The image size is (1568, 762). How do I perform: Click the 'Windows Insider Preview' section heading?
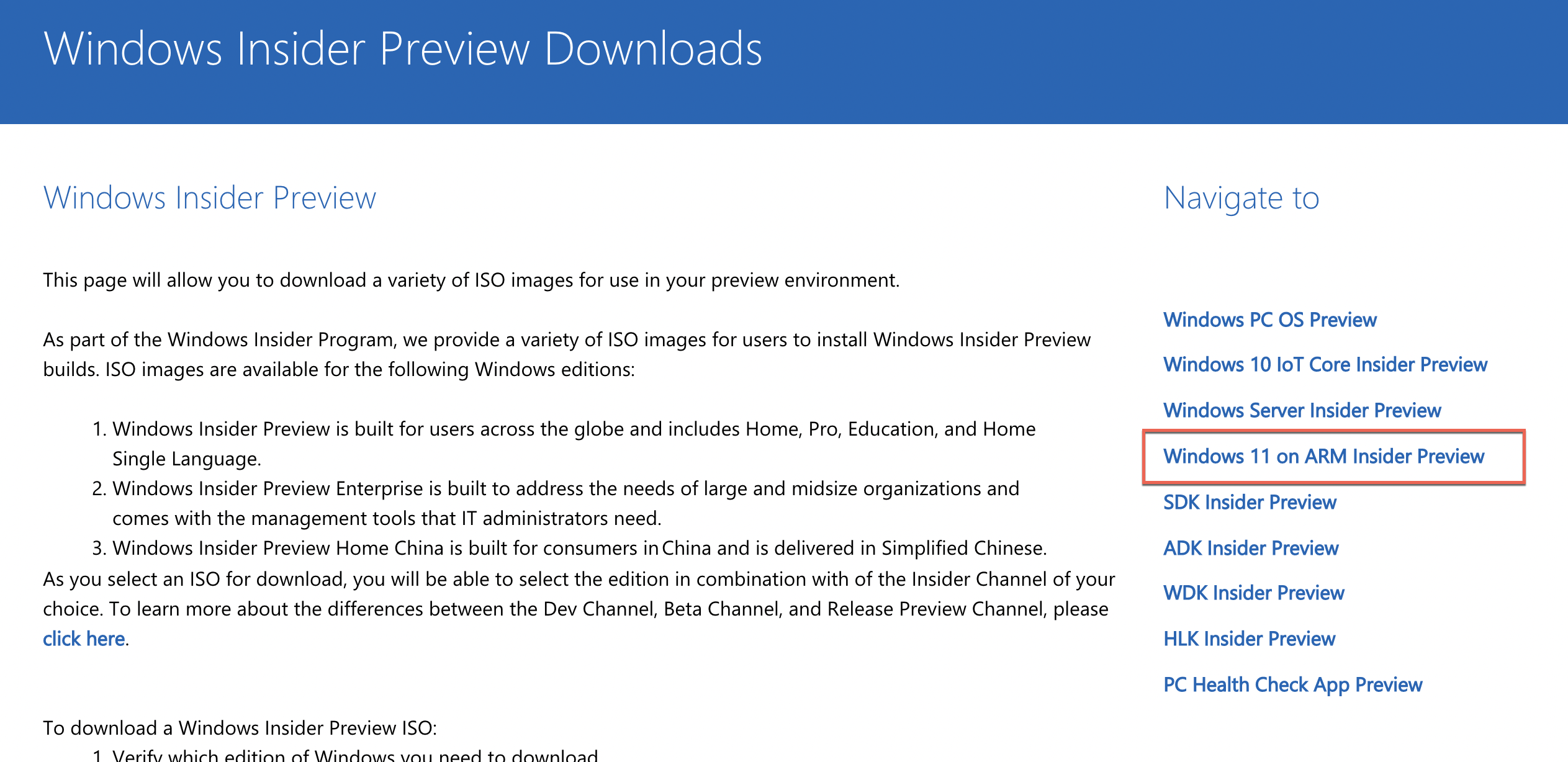pos(209,198)
